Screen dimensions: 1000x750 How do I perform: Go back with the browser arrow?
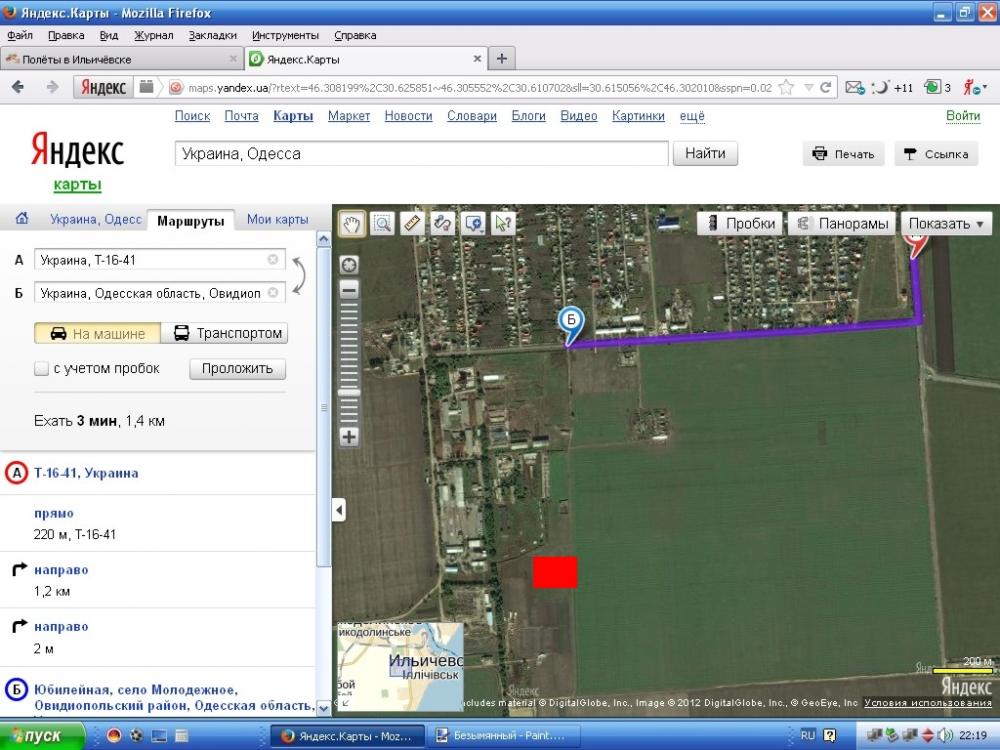[x=18, y=87]
